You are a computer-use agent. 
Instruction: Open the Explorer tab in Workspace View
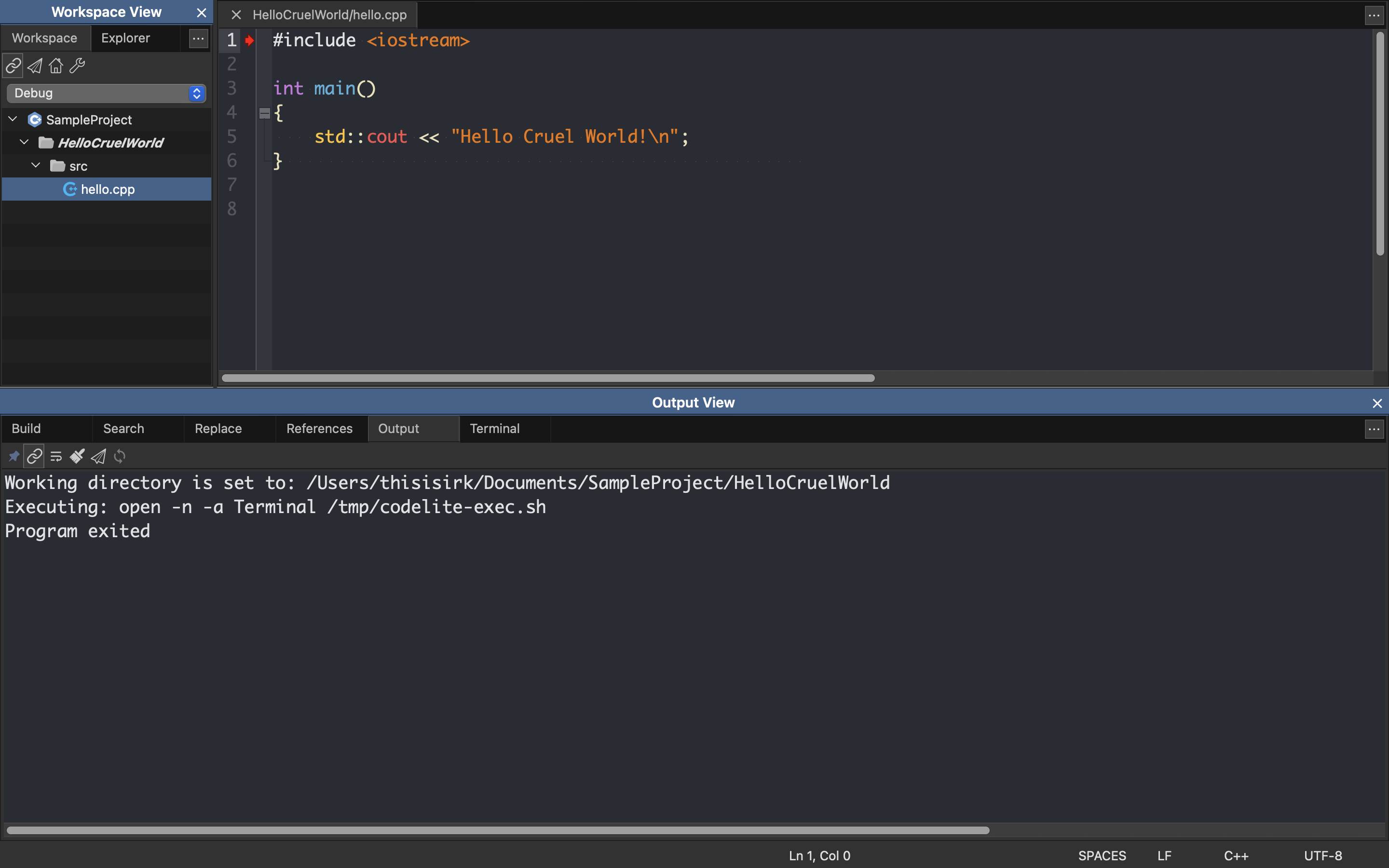pos(125,38)
